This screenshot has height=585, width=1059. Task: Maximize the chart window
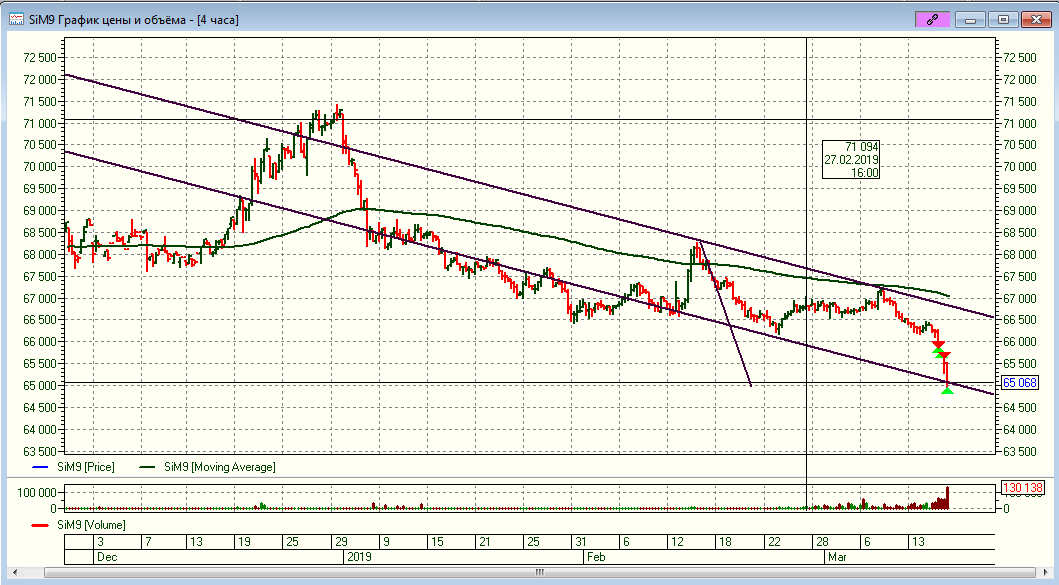1004,19
